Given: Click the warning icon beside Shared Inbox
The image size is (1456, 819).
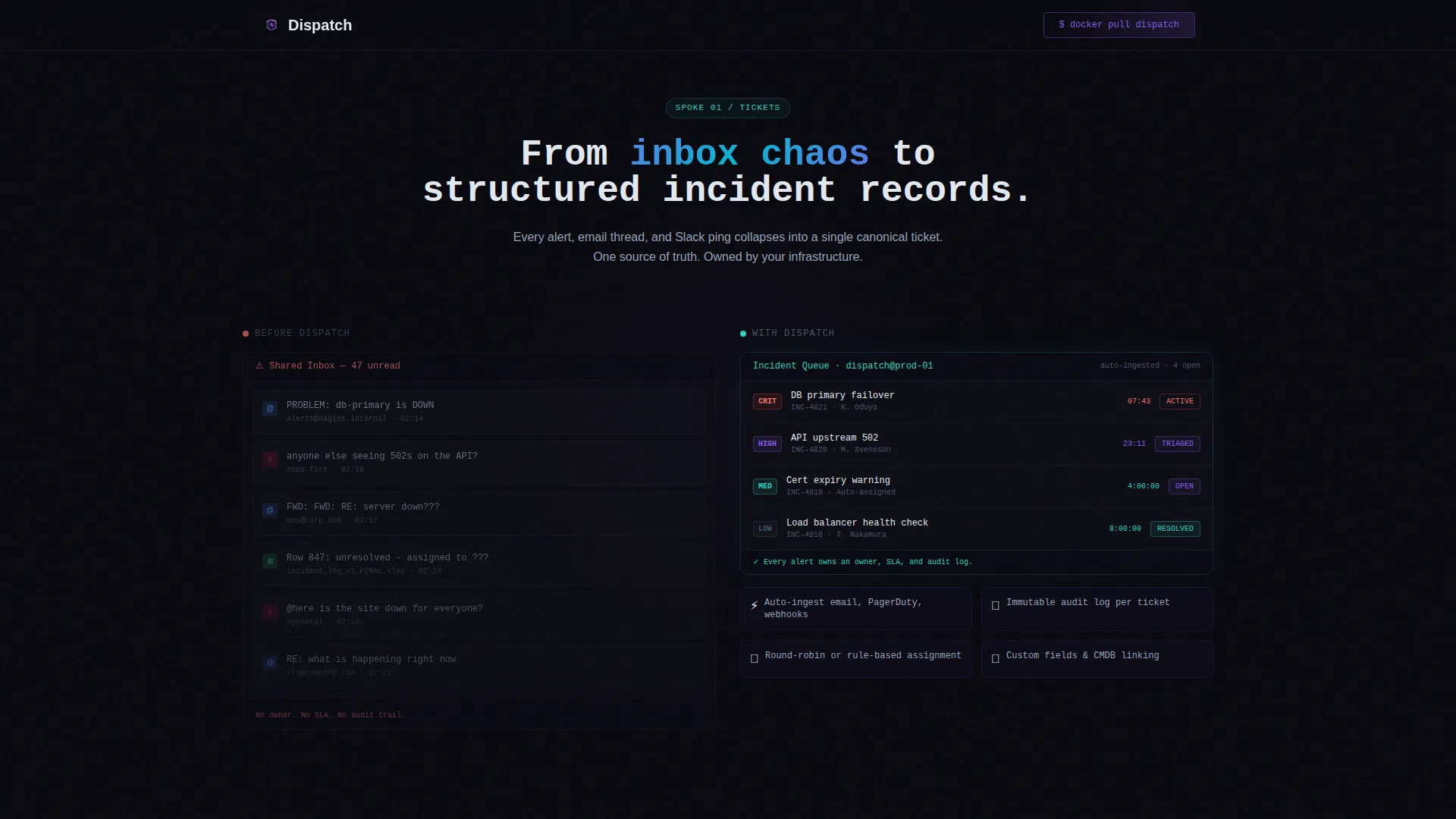Looking at the screenshot, I should tap(259, 366).
